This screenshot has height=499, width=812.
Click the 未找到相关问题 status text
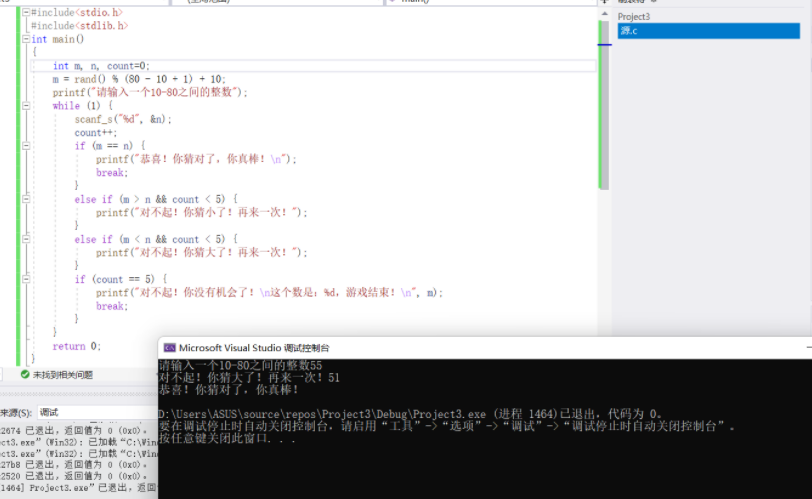tap(63, 375)
